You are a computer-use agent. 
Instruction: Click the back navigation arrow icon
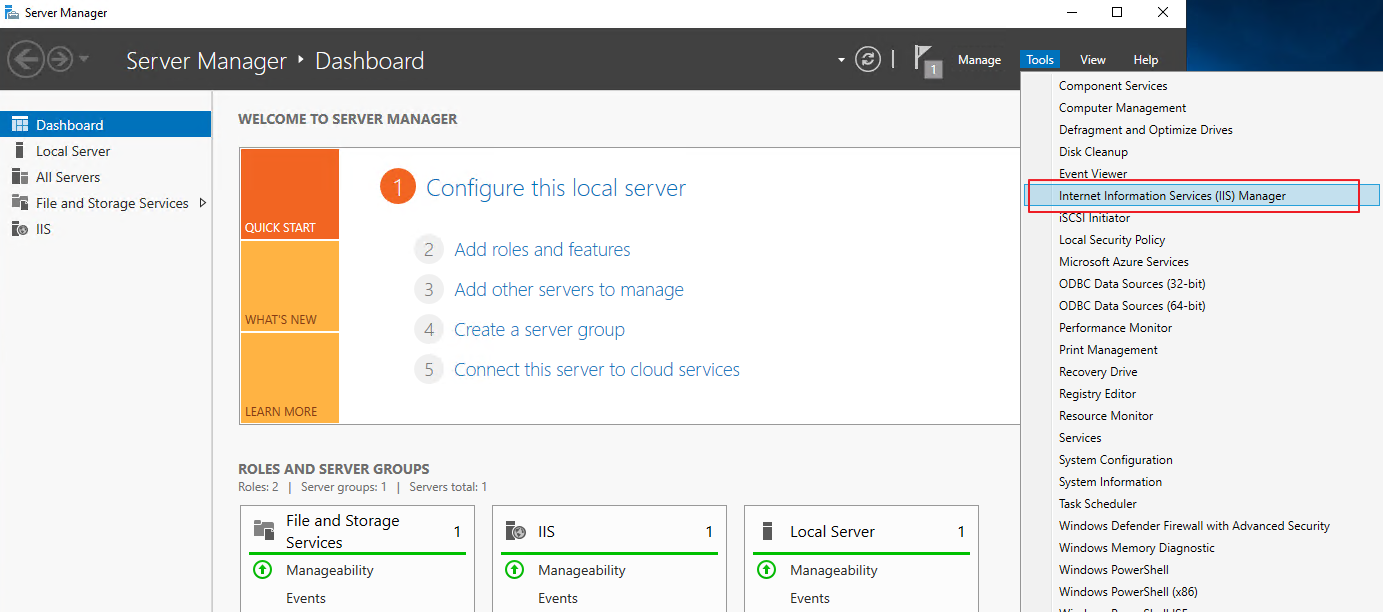click(26, 60)
